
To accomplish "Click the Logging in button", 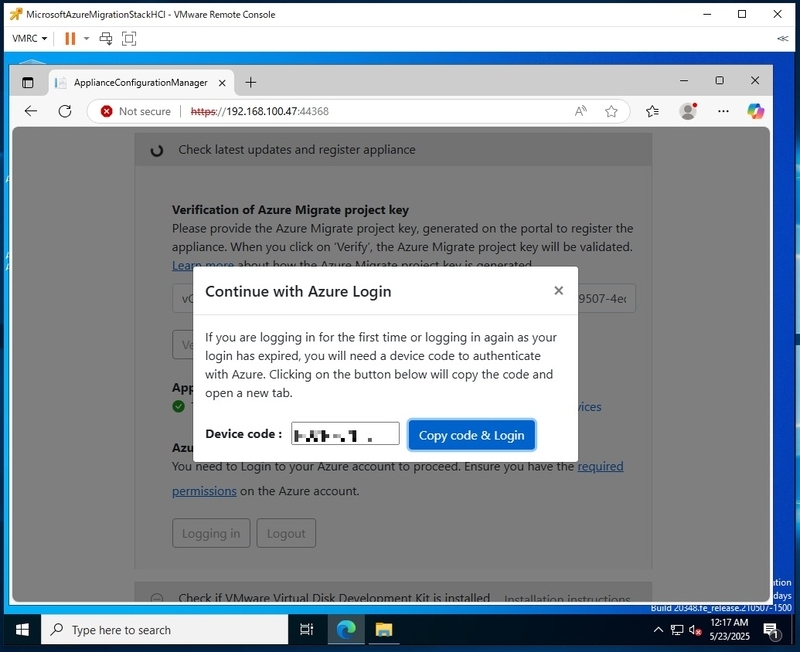I will point(211,533).
